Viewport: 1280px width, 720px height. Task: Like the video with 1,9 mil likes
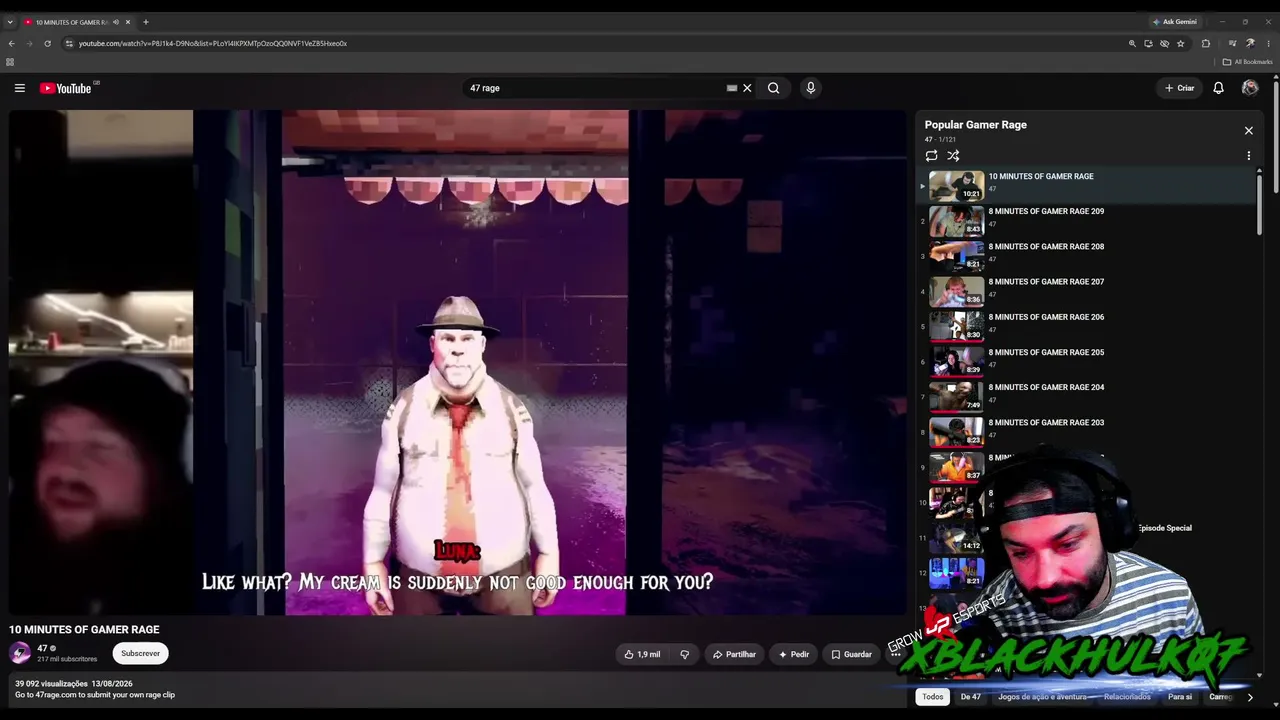click(642, 654)
